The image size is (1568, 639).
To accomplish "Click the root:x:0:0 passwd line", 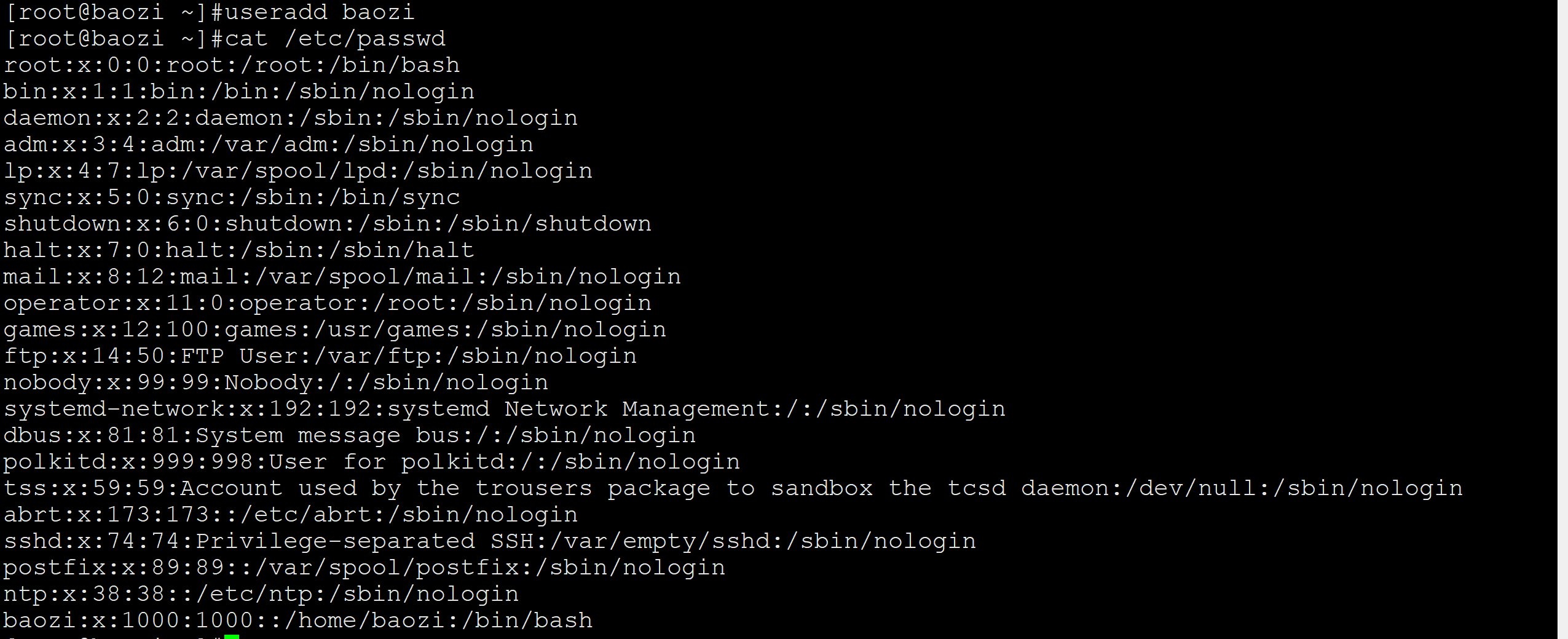I will click(x=232, y=65).
